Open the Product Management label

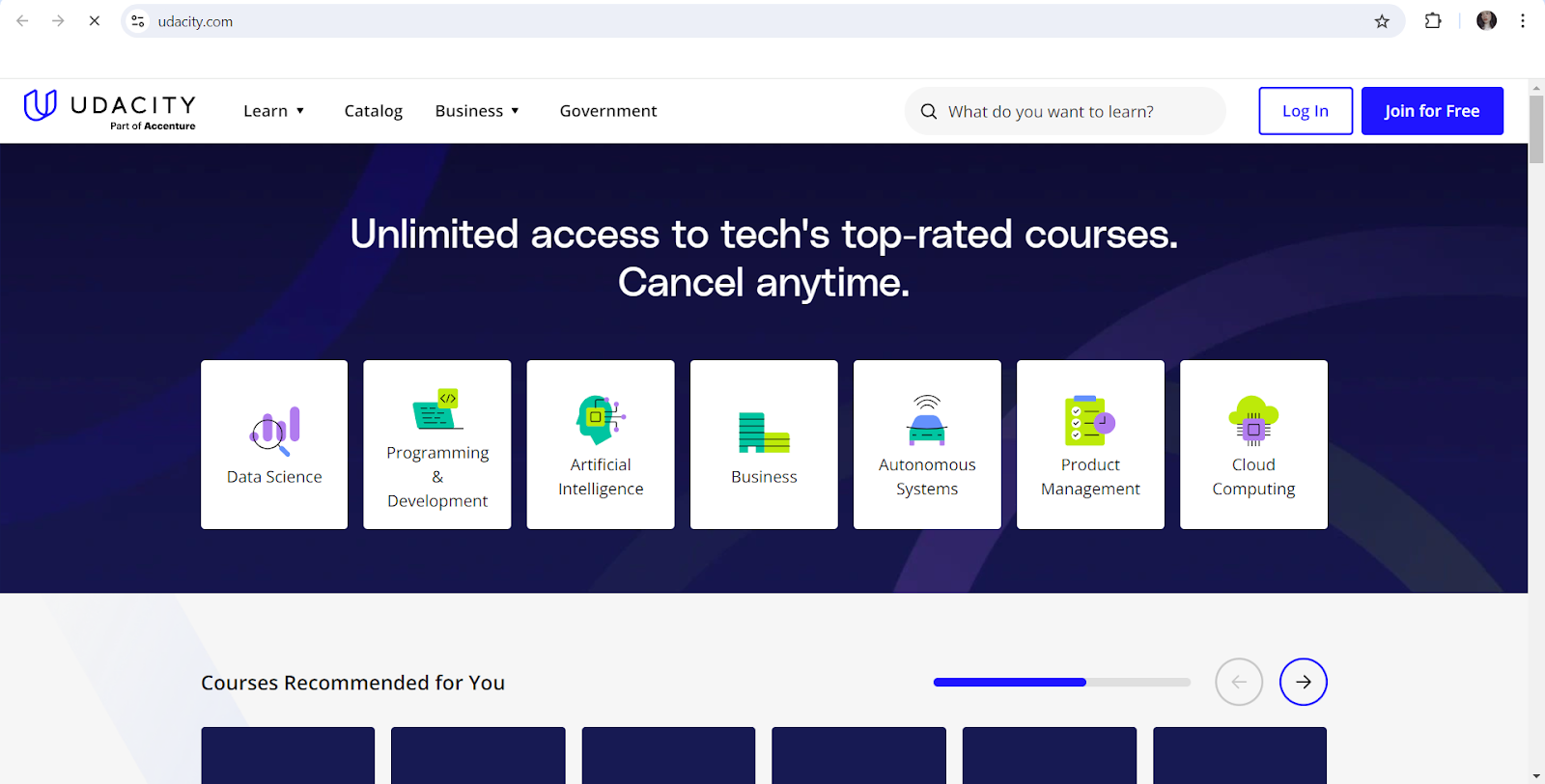pyautogui.click(x=1090, y=477)
